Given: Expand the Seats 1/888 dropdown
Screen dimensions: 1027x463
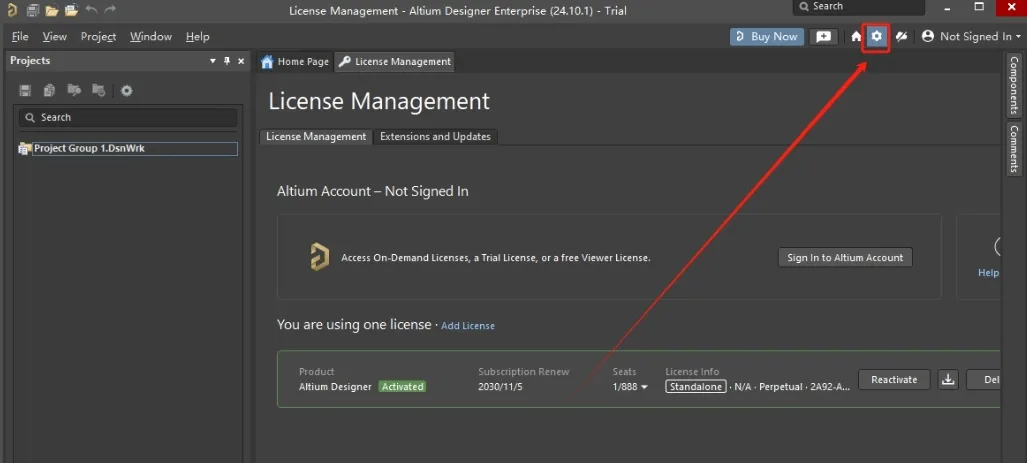Looking at the screenshot, I should 644,387.
